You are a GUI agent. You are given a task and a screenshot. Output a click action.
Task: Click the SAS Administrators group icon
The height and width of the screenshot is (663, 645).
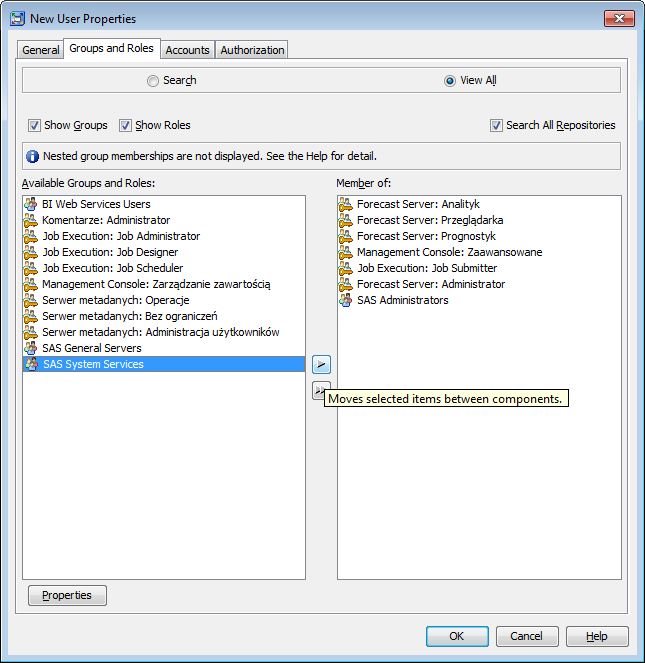pyautogui.click(x=346, y=301)
